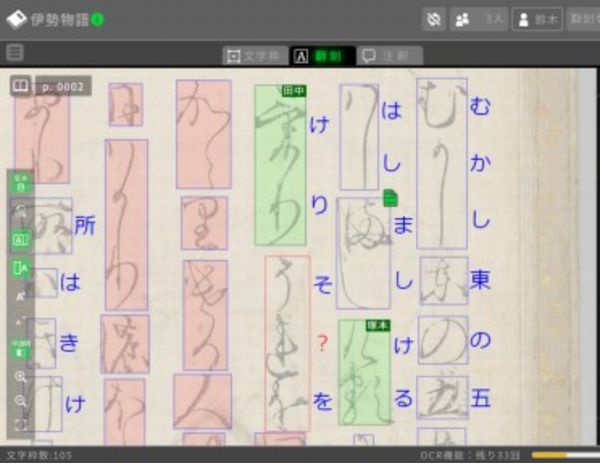The width and height of the screenshot is (600, 464).
Task: Open the 鈴木 user account menu
Action: 537,19
